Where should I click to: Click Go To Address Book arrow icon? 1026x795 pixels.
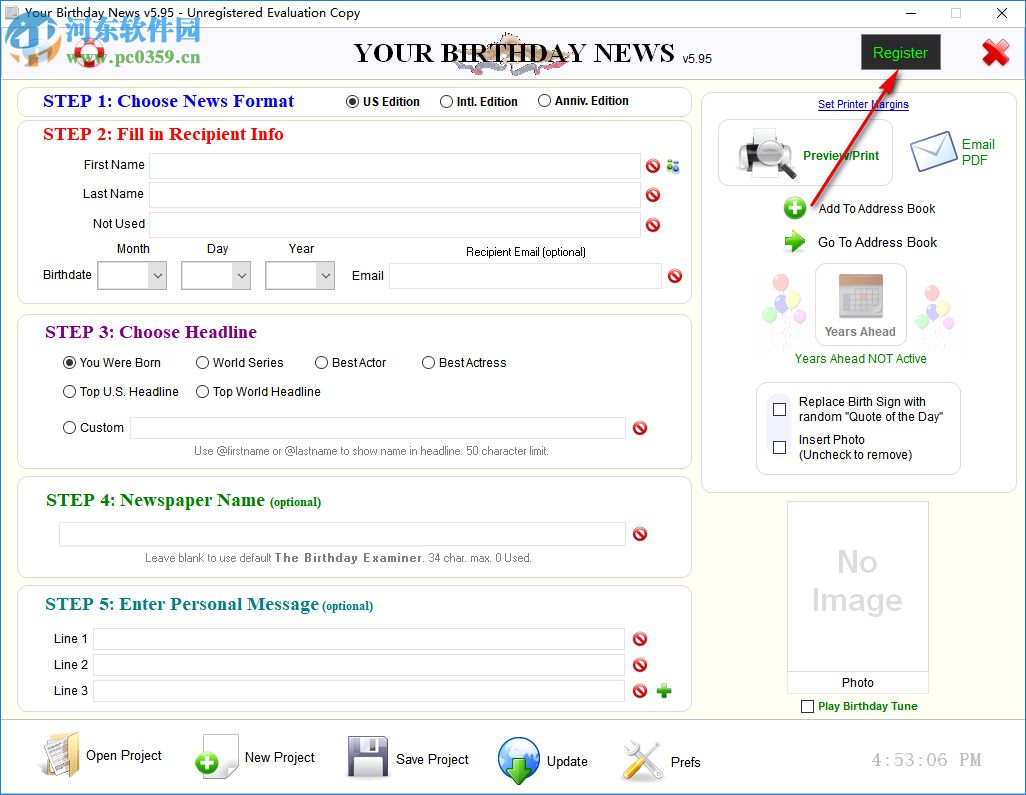pos(795,242)
